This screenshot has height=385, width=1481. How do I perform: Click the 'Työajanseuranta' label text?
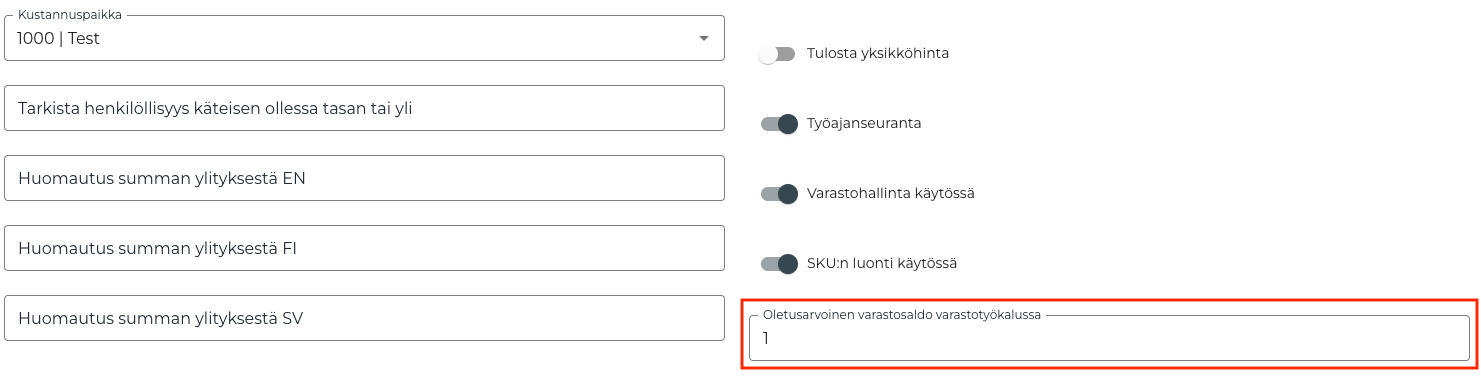tap(864, 124)
